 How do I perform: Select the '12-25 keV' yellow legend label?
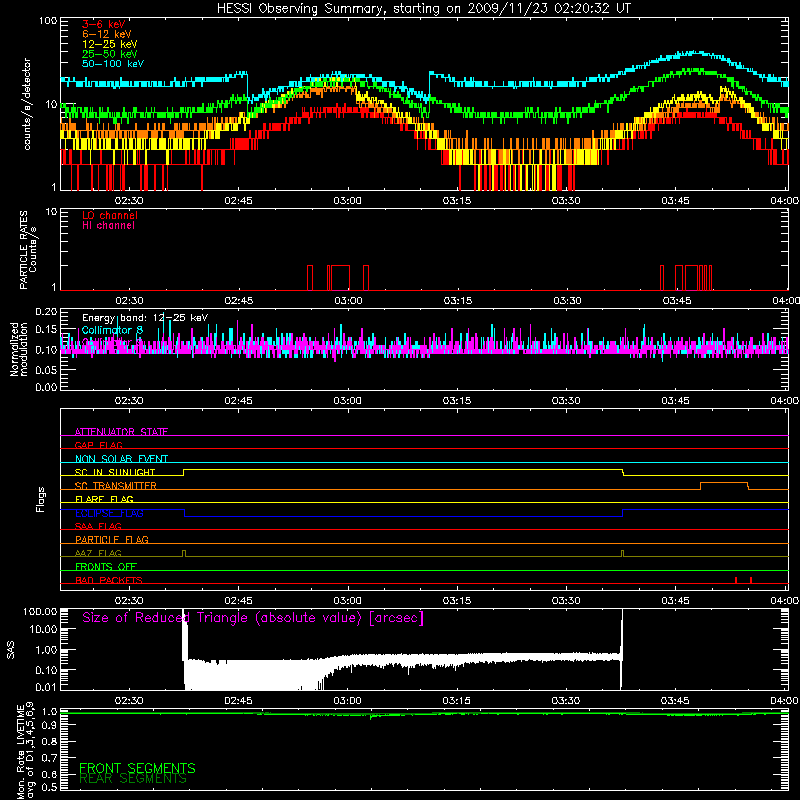[x=109, y=44]
